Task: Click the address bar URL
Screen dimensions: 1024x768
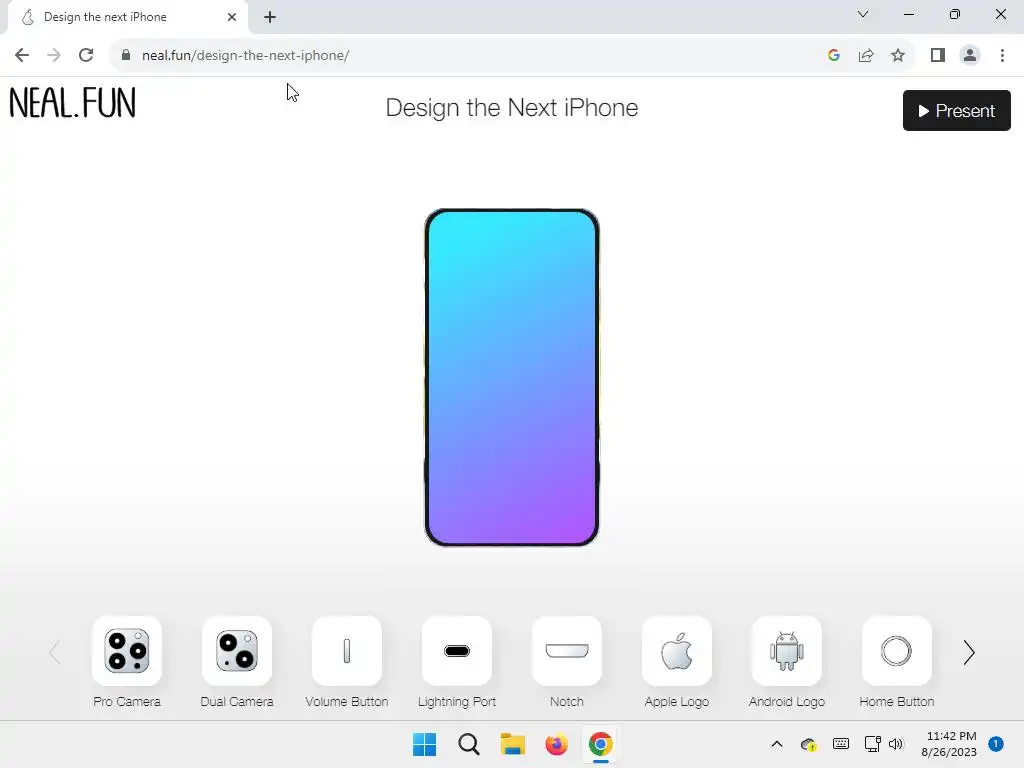Action: pyautogui.click(x=246, y=56)
